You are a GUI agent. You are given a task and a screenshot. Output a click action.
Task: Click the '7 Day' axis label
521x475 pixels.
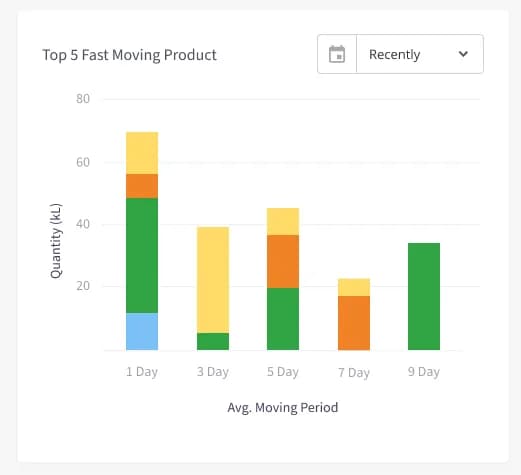point(354,373)
